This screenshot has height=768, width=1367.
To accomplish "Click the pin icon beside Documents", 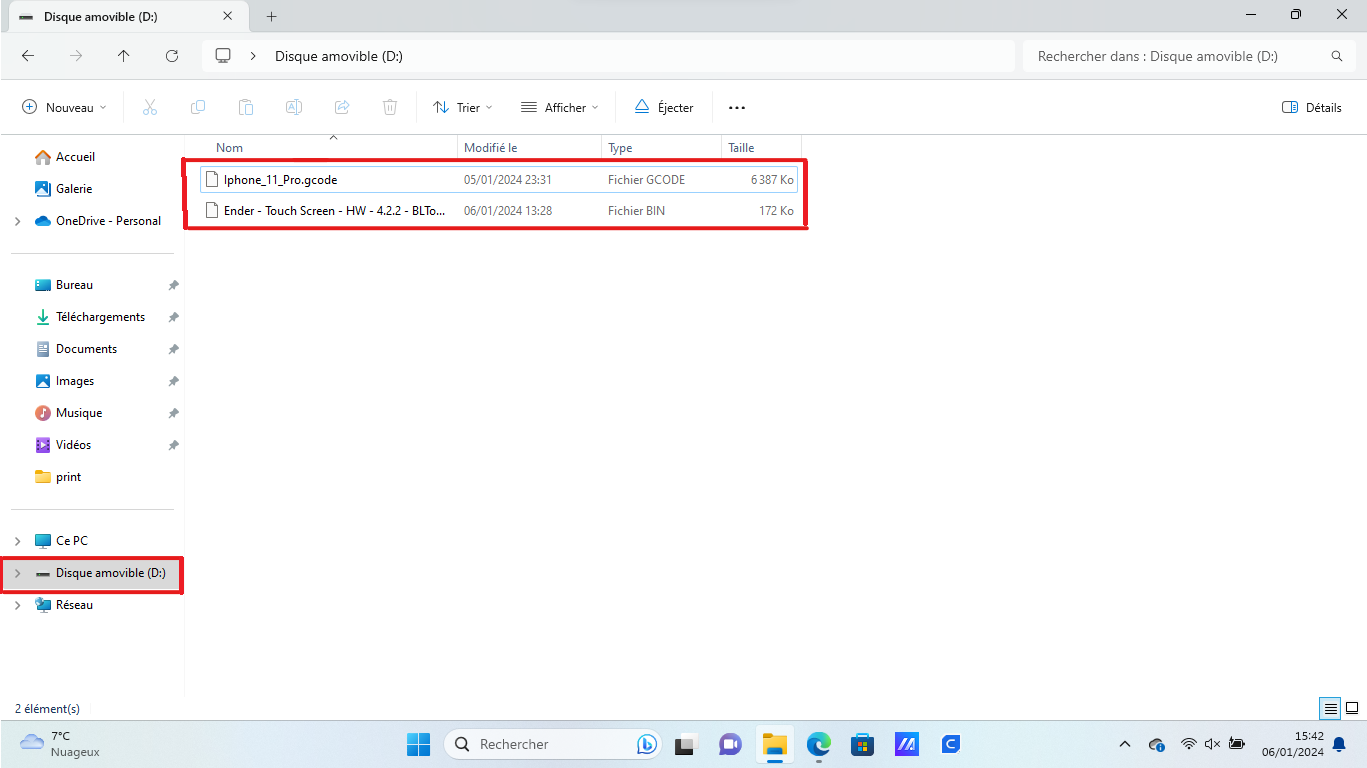I will [x=173, y=349].
